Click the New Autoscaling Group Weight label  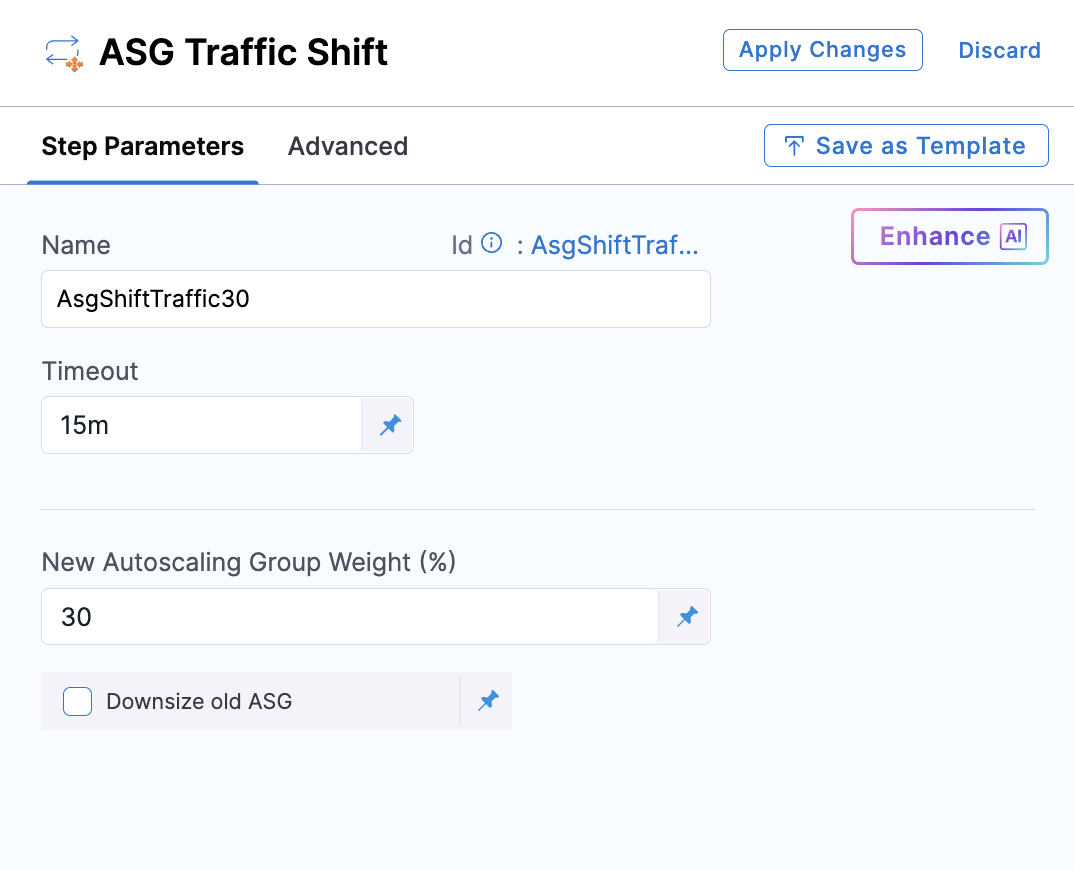pos(248,562)
